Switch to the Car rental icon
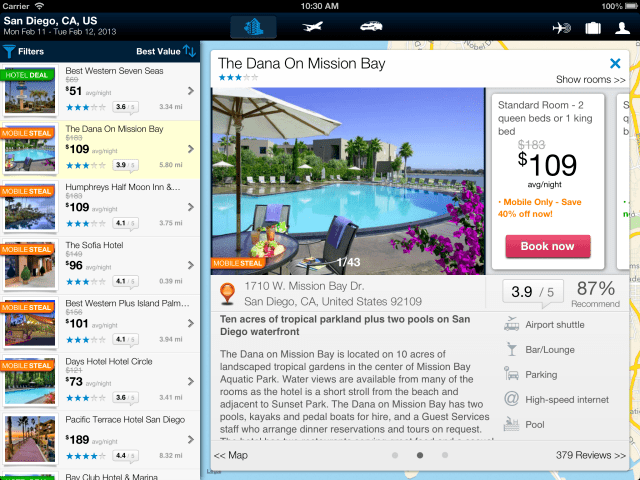Viewport: 640px width, 480px height. pyautogui.click(x=371, y=27)
